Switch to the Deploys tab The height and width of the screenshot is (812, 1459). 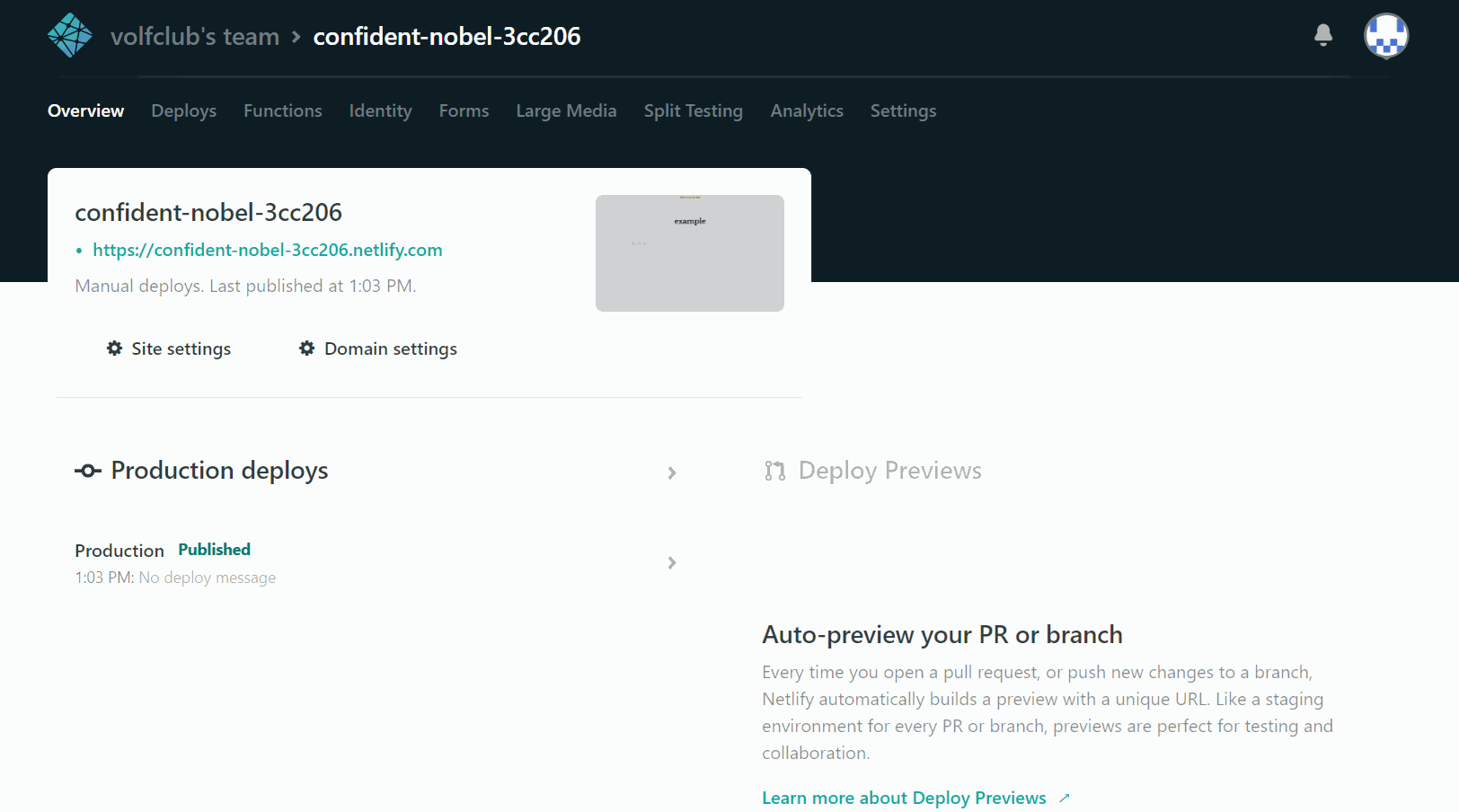[x=184, y=110]
